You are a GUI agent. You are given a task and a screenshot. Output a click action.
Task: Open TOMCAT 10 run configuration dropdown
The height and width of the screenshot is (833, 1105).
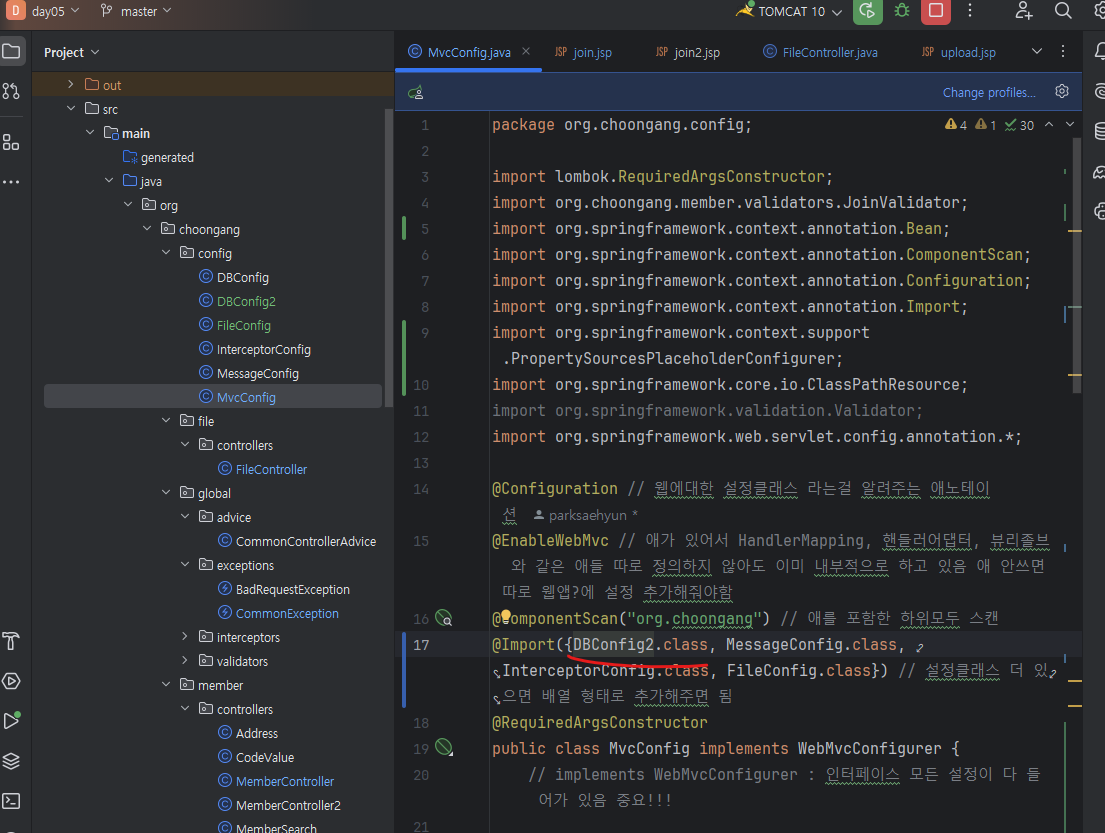tap(789, 11)
